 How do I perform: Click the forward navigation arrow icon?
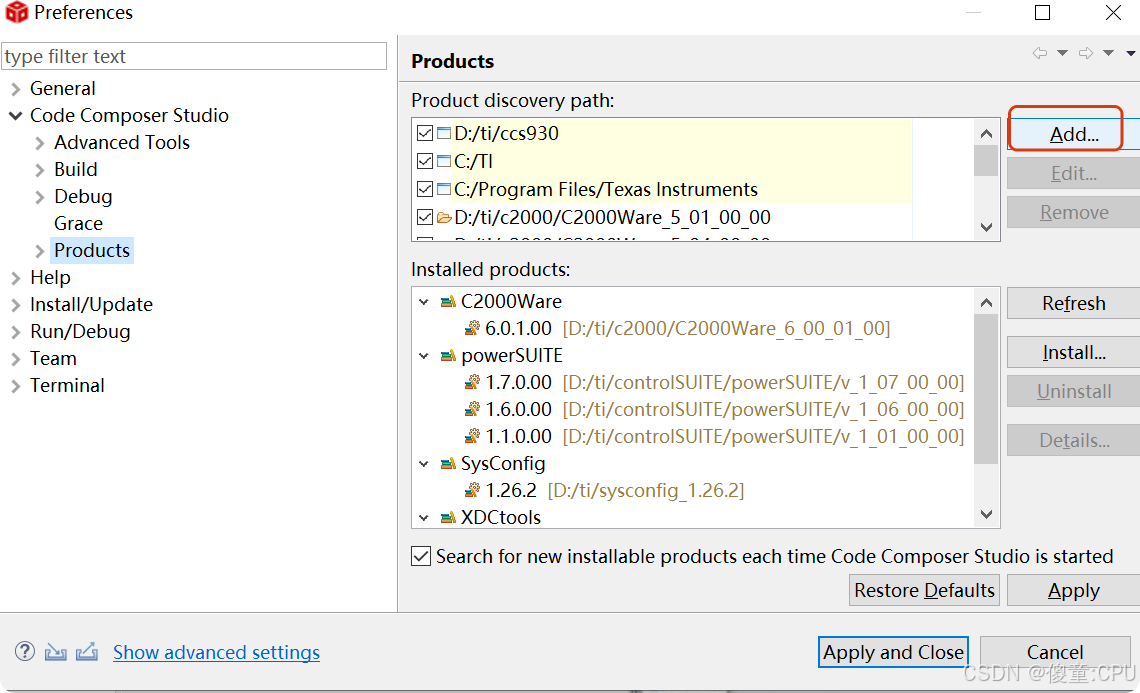[x=1085, y=53]
